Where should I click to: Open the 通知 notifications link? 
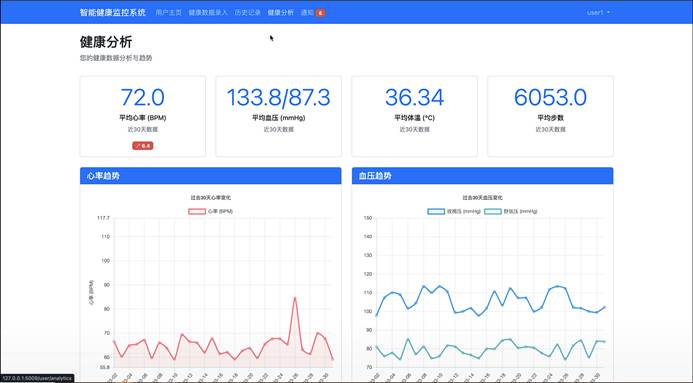307,12
